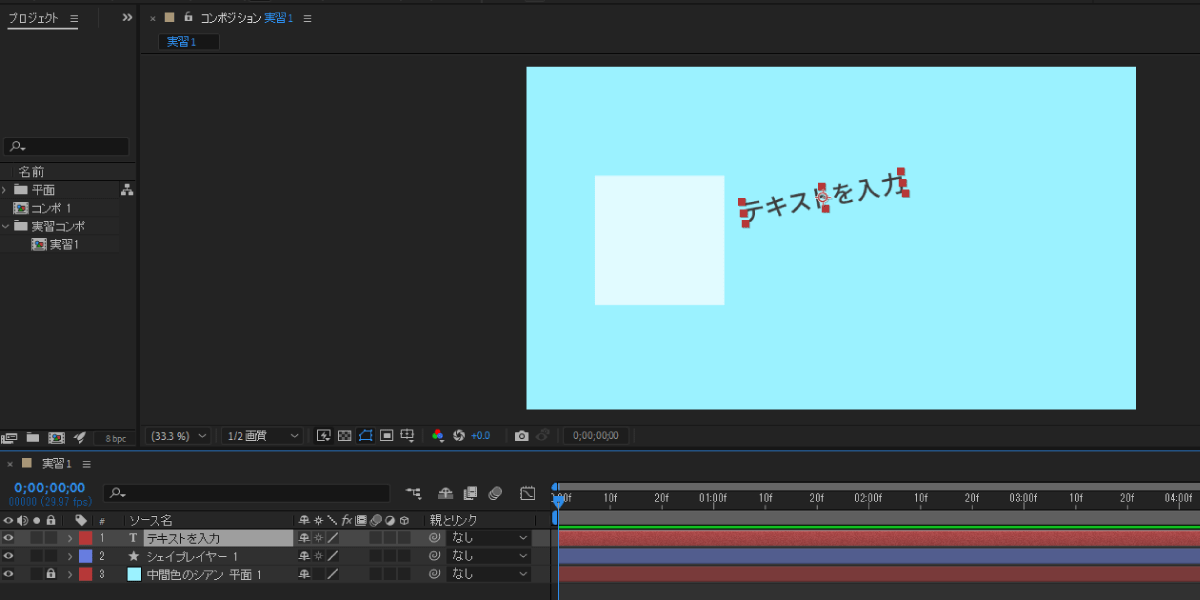Open parent dropdown for テキストを入力 layer

488,538
